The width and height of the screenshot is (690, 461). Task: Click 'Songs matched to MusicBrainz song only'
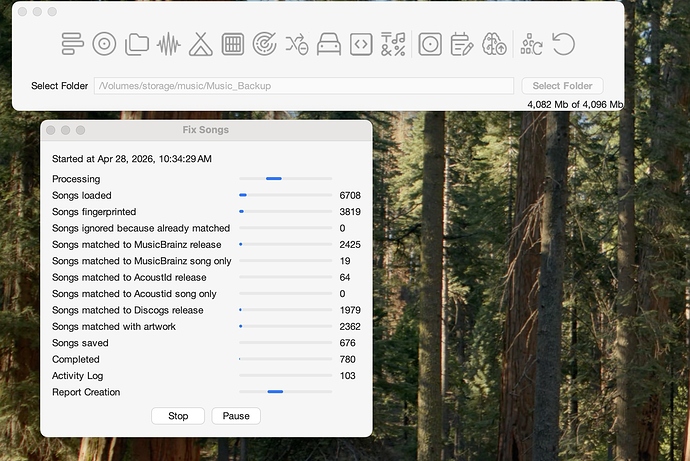point(142,261)
